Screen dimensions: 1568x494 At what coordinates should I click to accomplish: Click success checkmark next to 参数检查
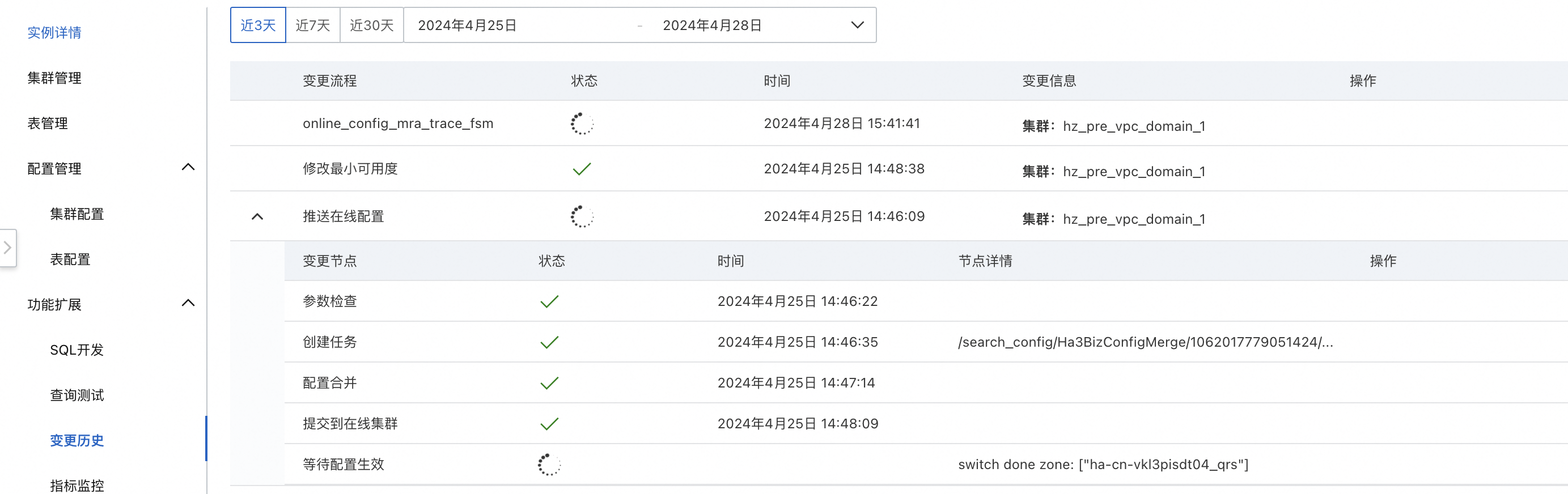pyautogui.click(x=549, y=302)
